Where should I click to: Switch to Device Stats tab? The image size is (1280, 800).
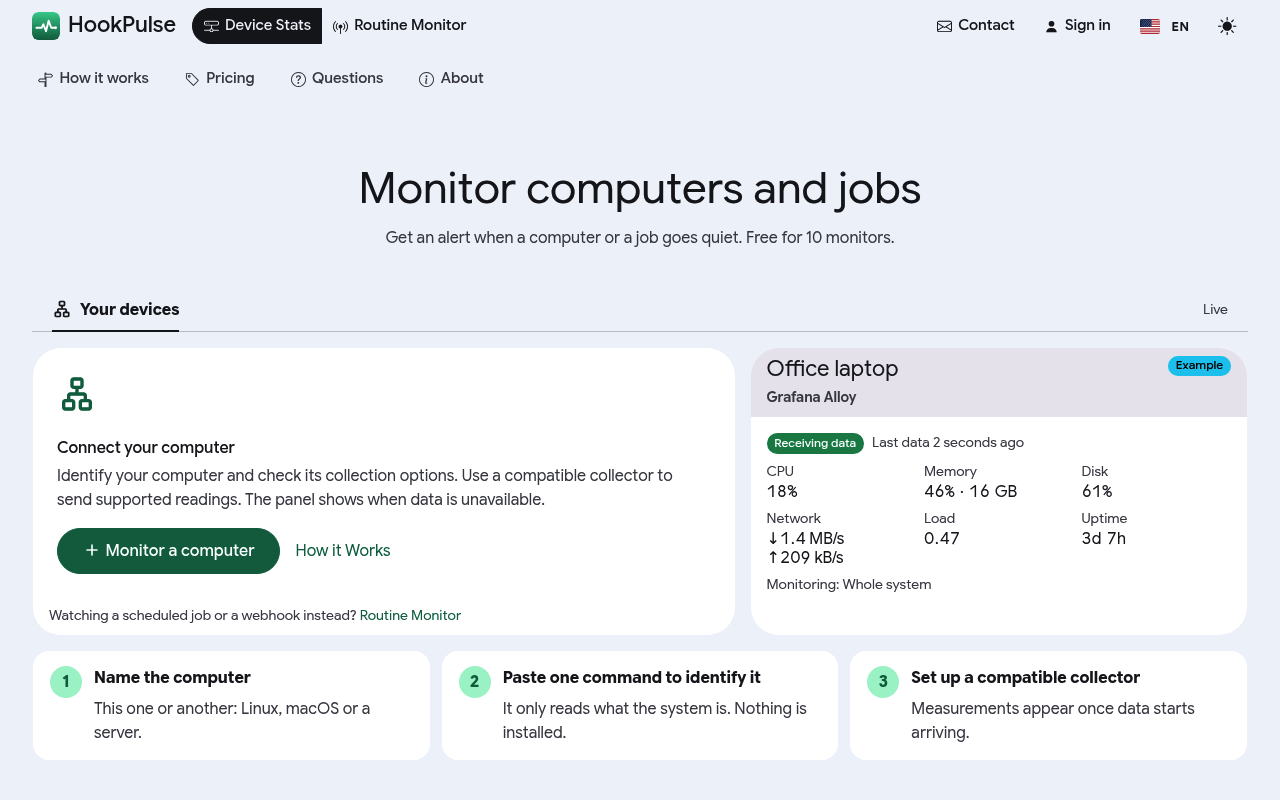(257, 26)
